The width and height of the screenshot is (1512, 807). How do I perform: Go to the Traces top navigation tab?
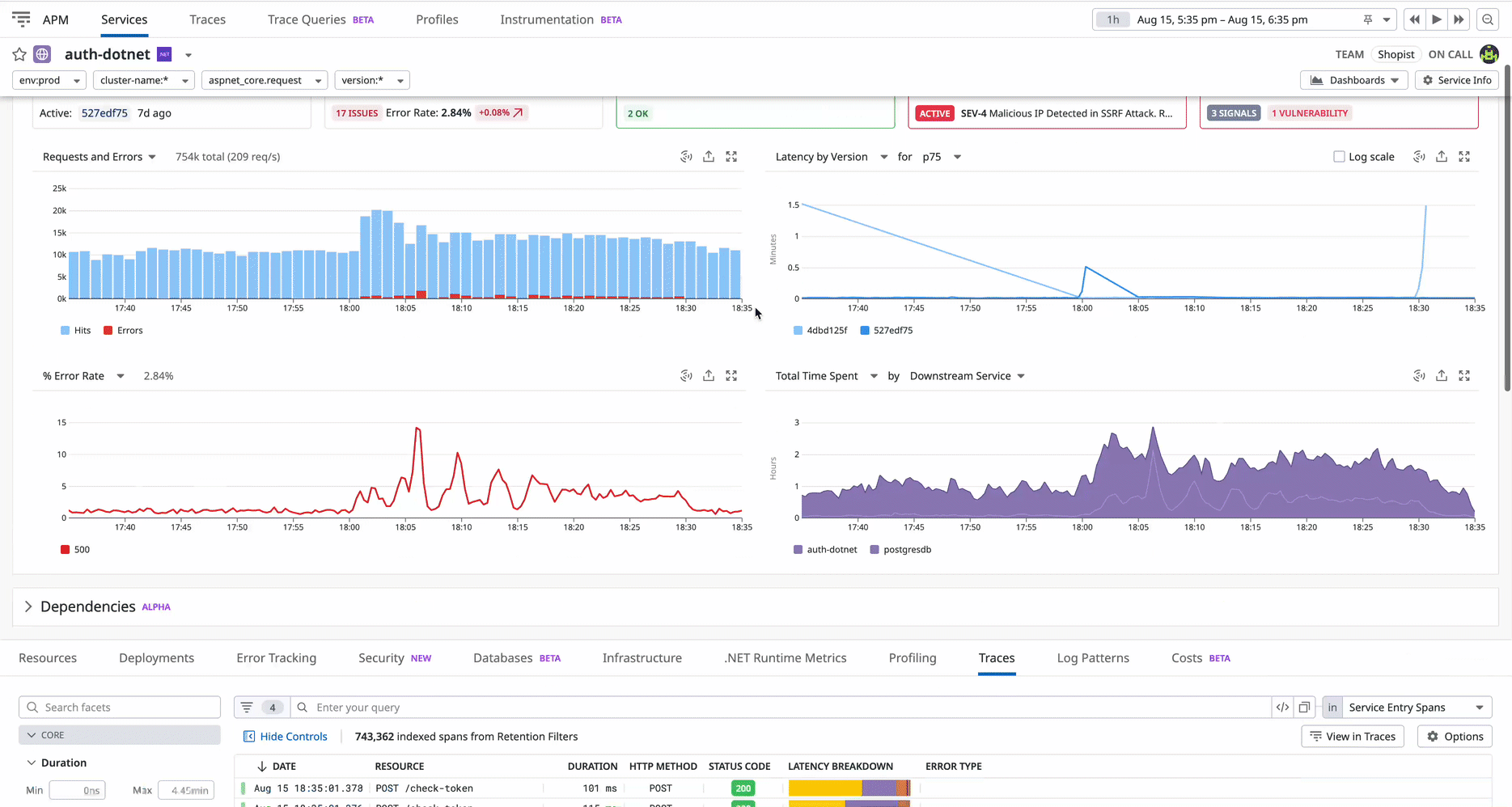208,19
